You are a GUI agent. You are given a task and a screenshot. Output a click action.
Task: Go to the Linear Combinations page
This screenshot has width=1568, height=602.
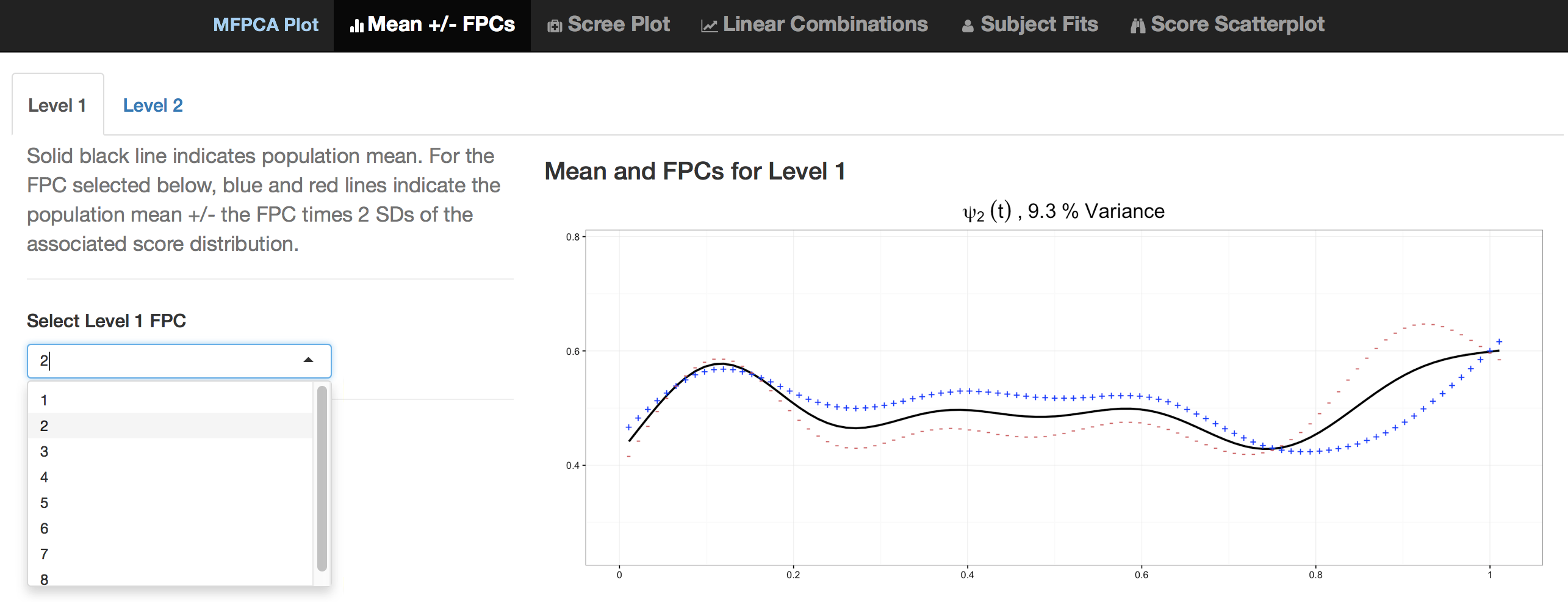[825, 24]
